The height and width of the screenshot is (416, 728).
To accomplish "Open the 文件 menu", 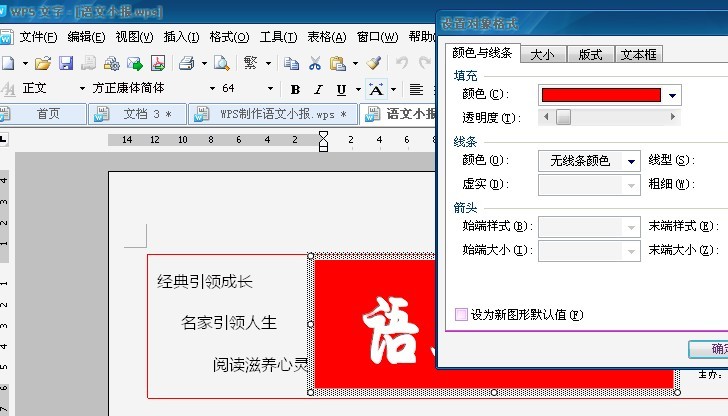I will coord(38,37).
